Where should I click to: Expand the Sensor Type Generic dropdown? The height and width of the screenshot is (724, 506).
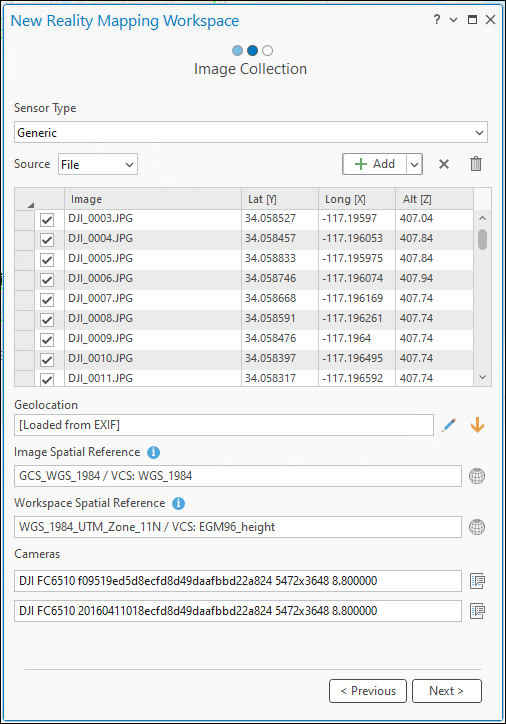[251, 133]
